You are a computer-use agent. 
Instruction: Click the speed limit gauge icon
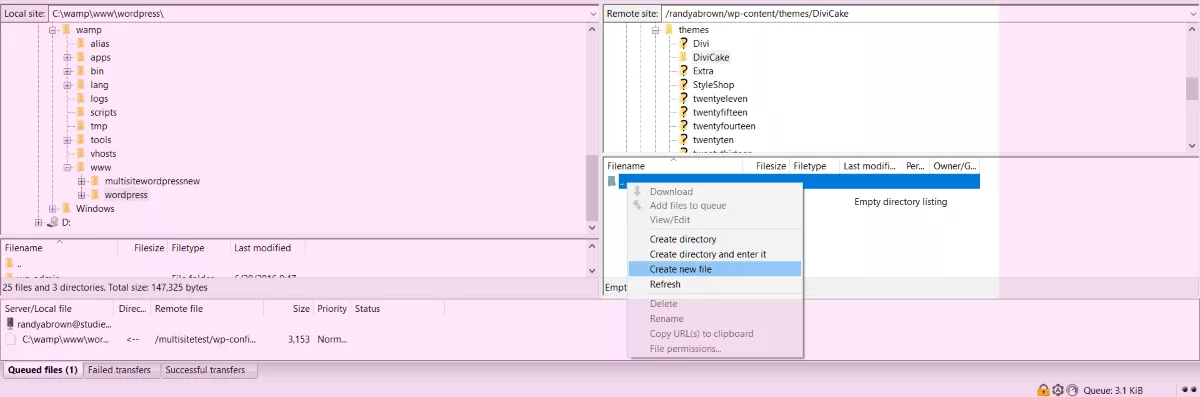tap(1071, 389)
